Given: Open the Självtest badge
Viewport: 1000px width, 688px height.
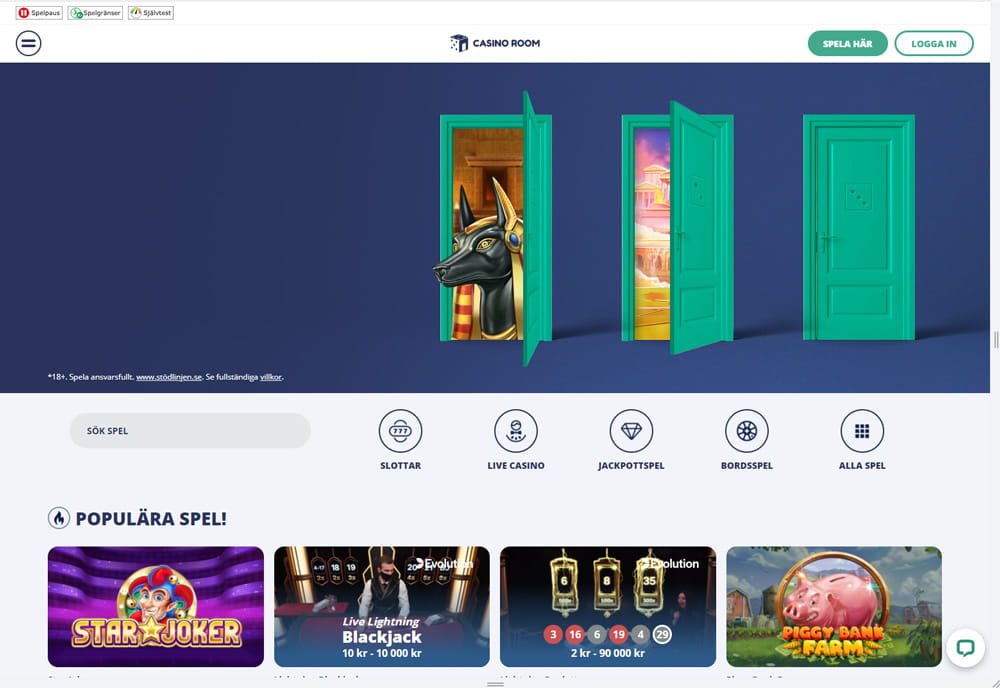Looking at the screenshot, I should (151, 13).
